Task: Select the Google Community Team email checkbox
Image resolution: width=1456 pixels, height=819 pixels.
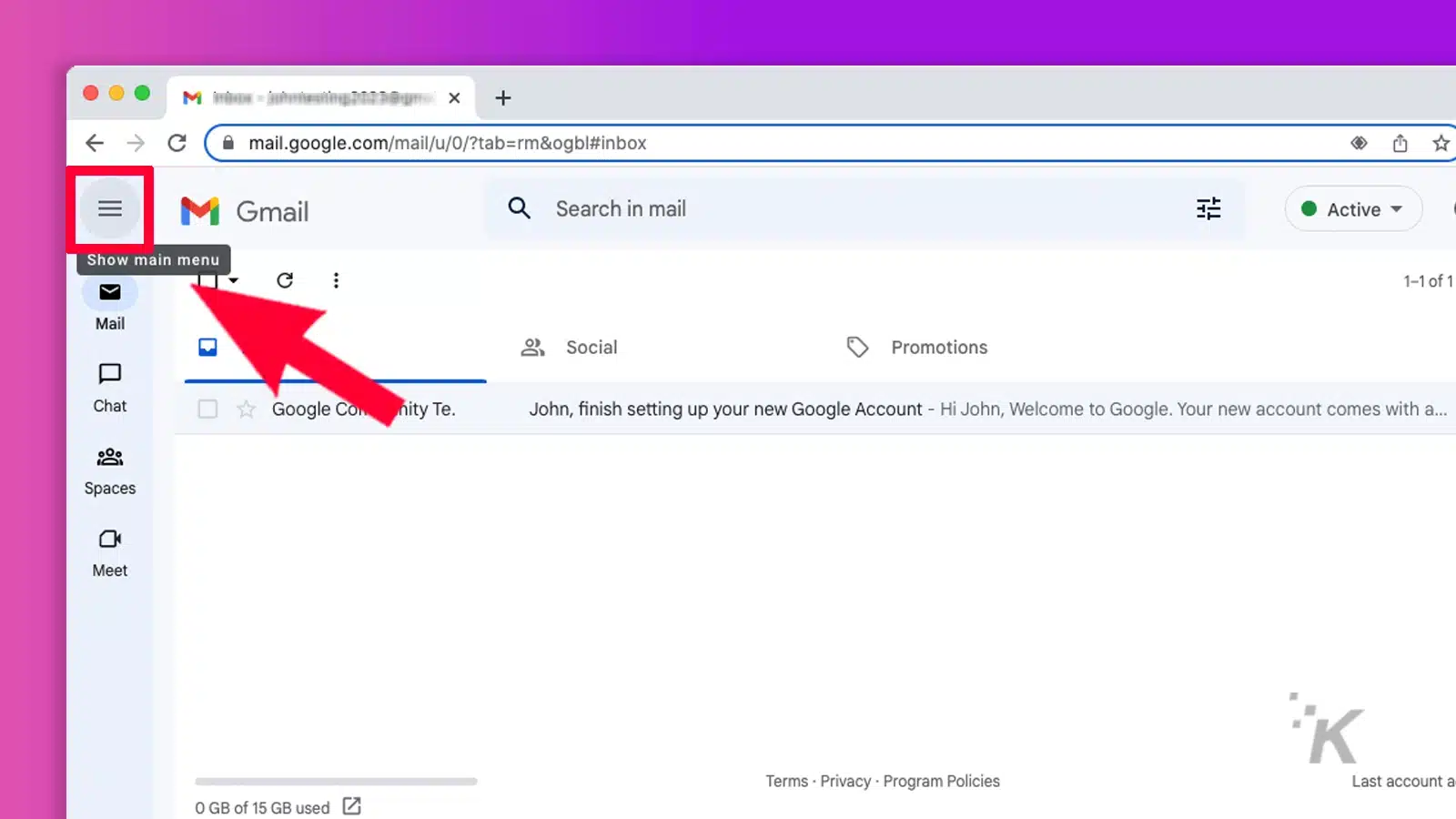Action: 207,409
